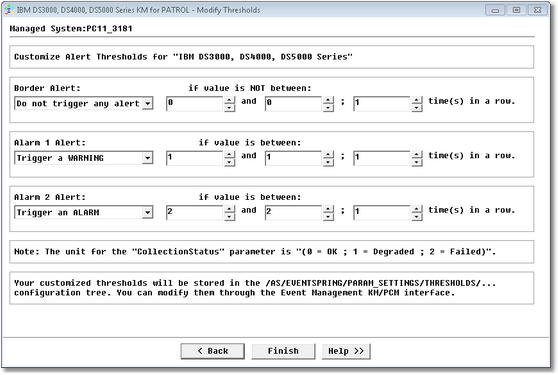Decrement Border Alert upper value
Viewport: 558px width, 375px height.
tap(328, 107)
